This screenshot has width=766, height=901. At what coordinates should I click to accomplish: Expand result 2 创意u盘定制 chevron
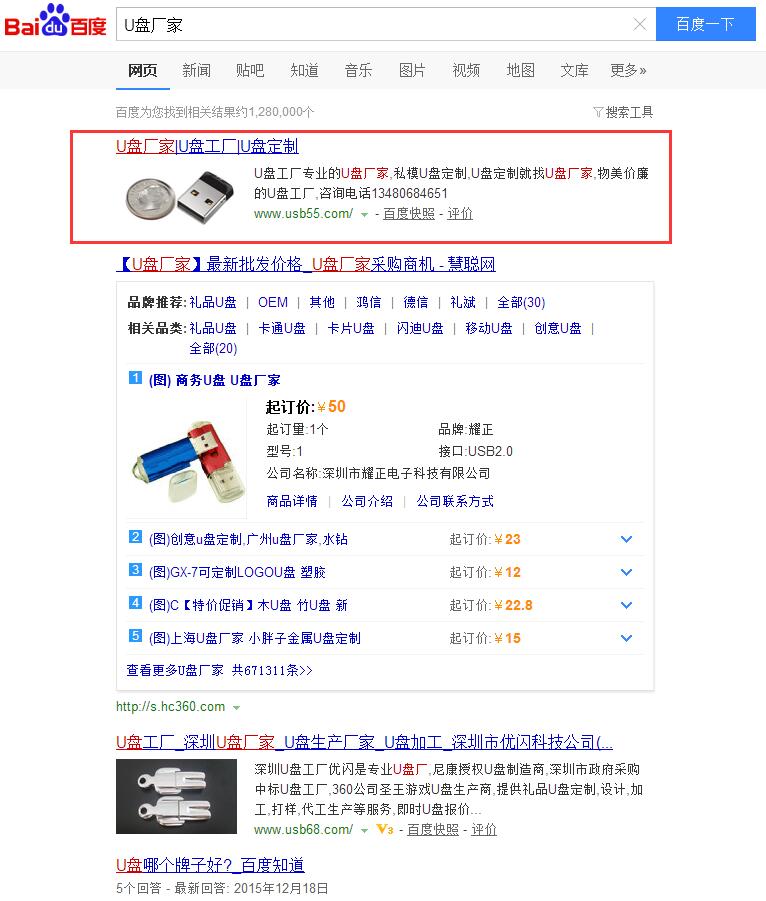[x=626, y=539]
